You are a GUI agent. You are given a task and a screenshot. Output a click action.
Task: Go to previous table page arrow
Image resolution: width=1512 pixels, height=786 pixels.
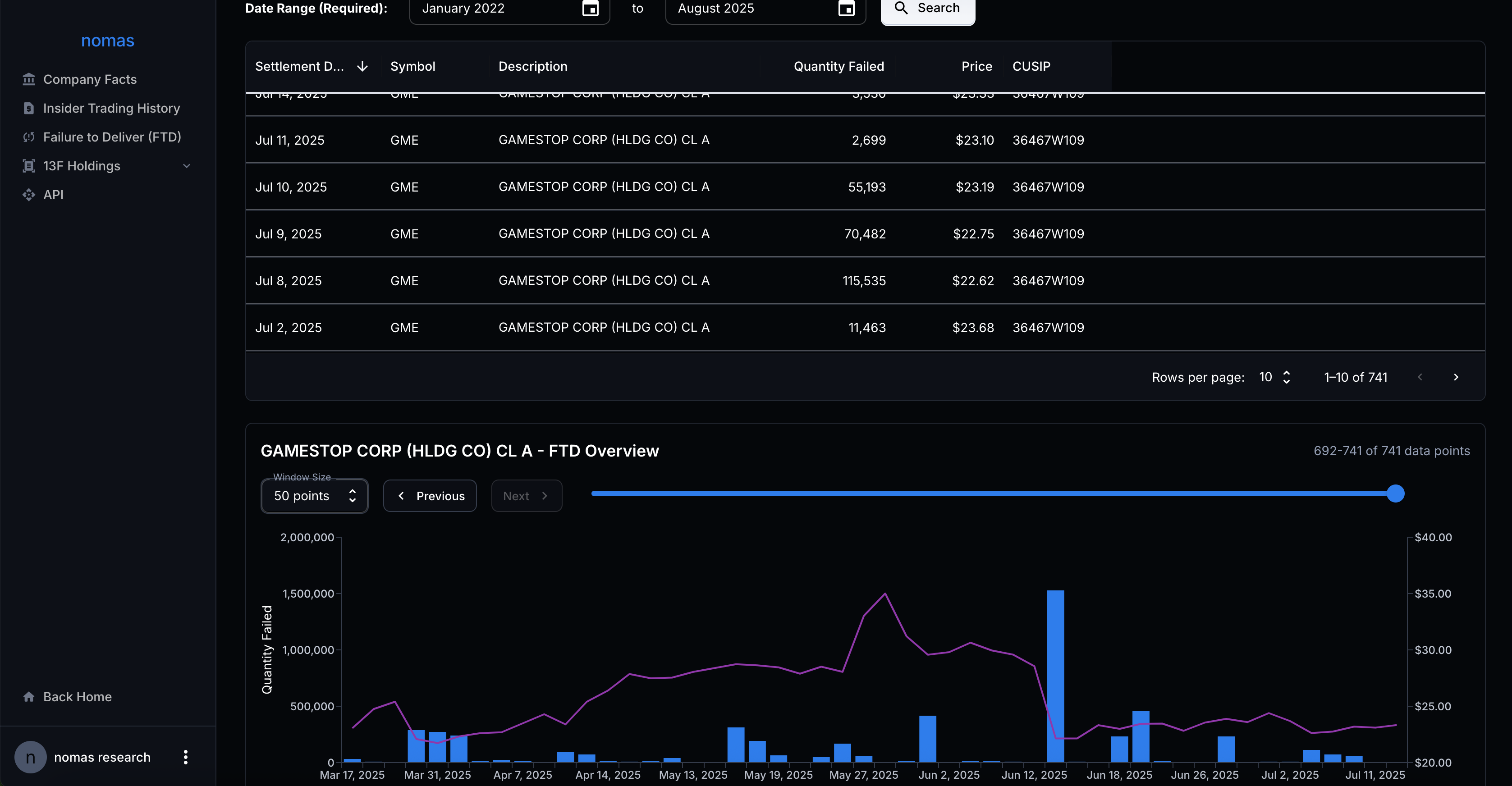pos(1420,377)
